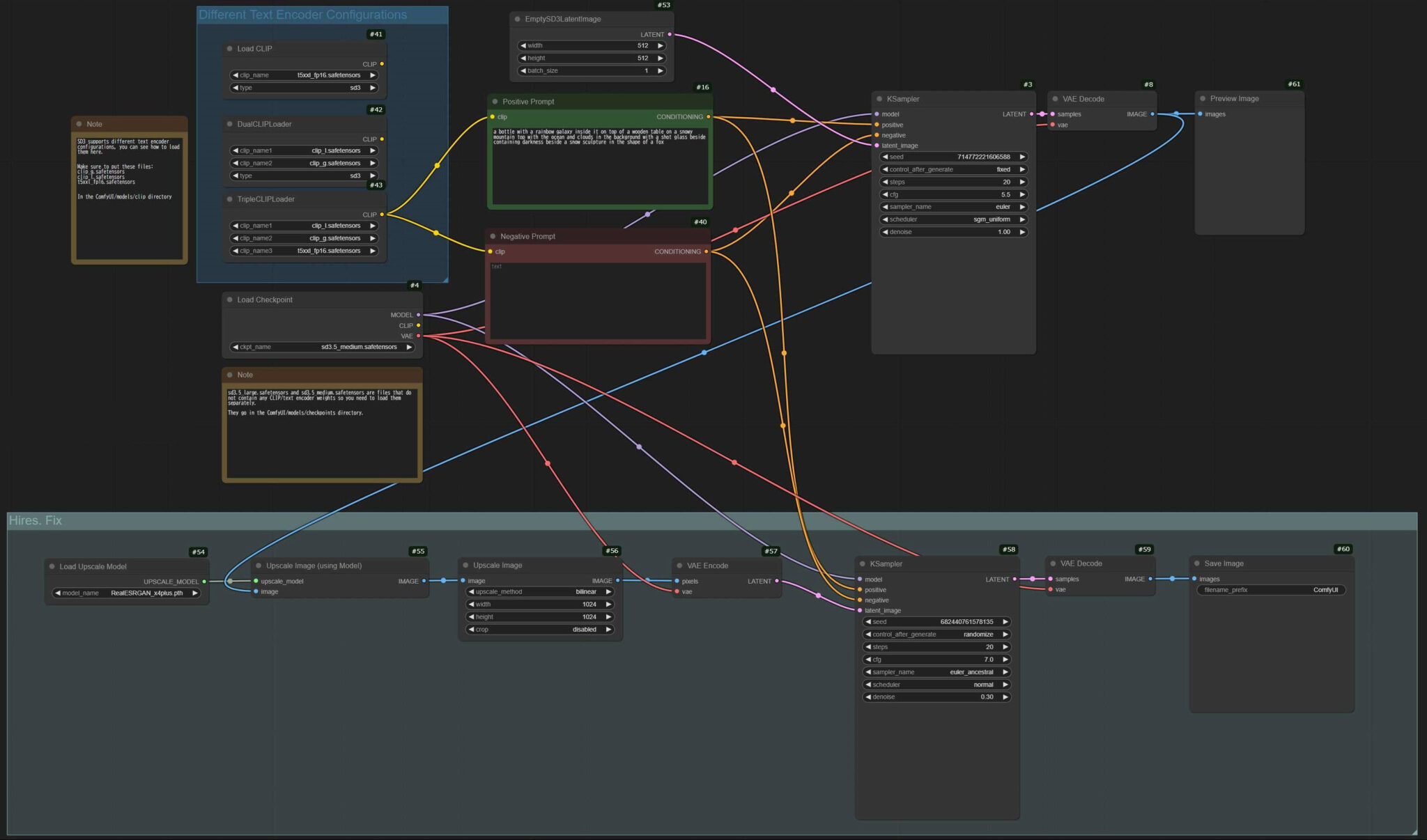Click the collapse dot on EmptySD3LatentImage node

[517, 19]
